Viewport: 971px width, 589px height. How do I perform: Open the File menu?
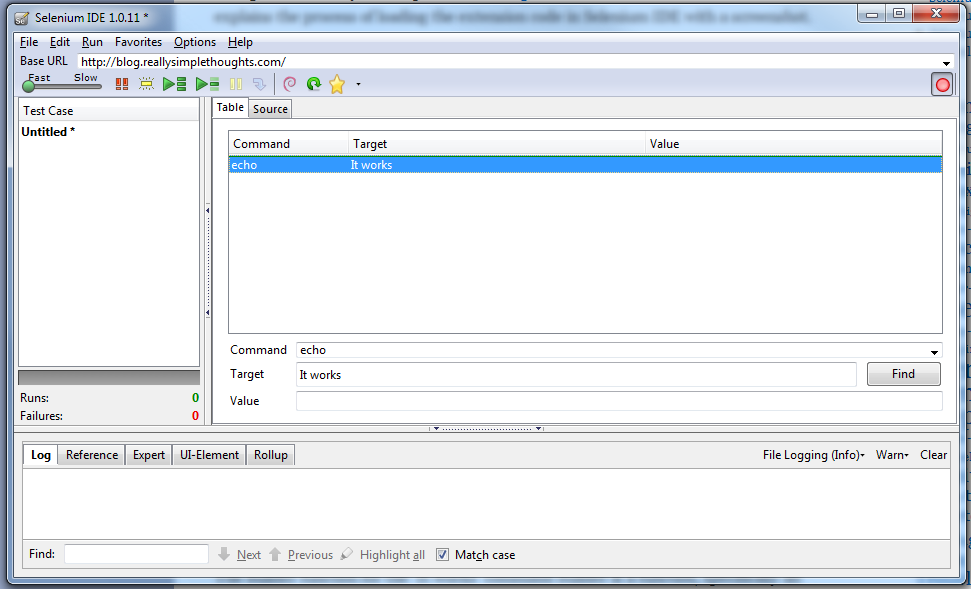point(28,42)
